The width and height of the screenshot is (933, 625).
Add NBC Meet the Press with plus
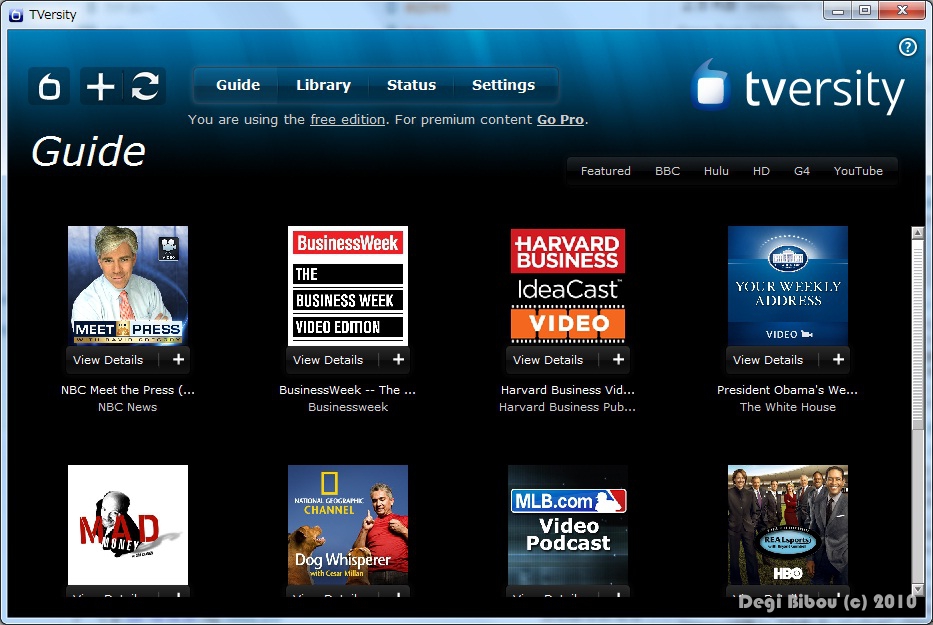coord(179,360)
